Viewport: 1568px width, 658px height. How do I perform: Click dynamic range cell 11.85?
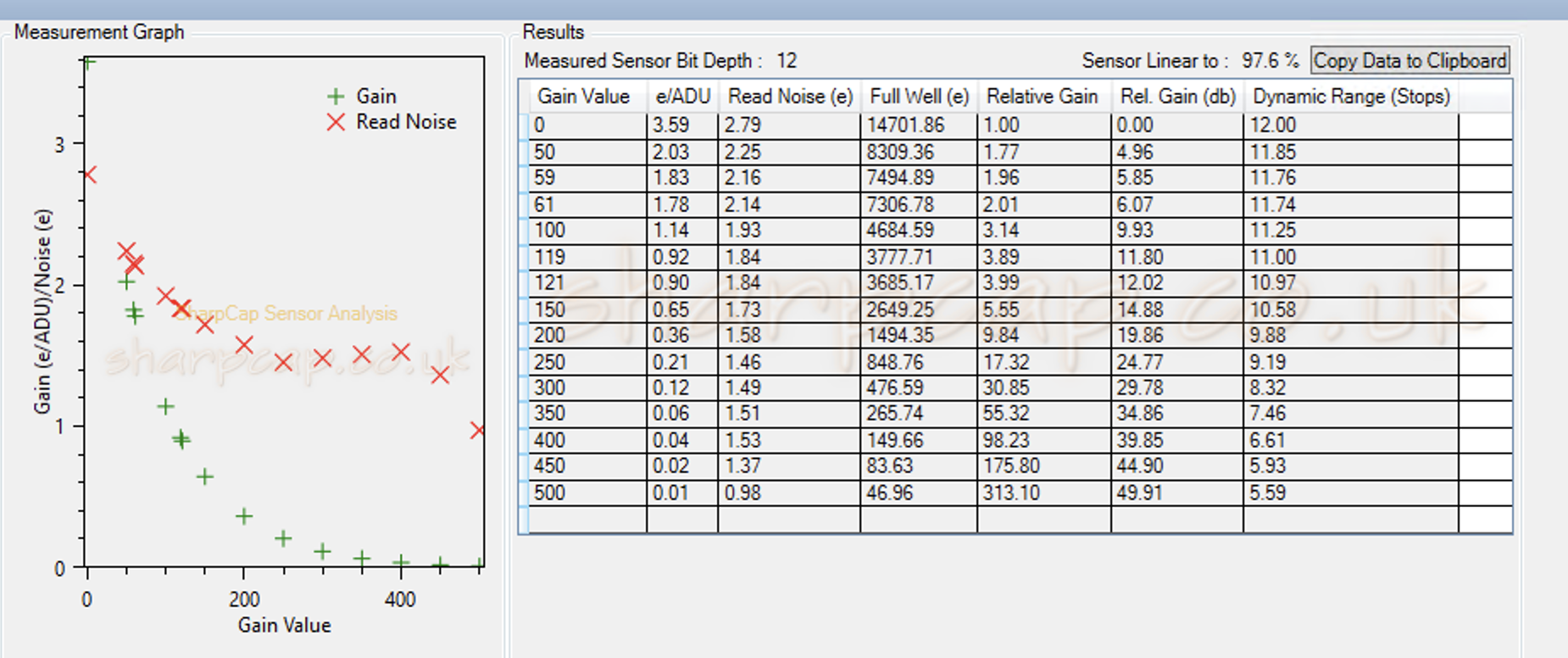click(x=1351, y=153)
